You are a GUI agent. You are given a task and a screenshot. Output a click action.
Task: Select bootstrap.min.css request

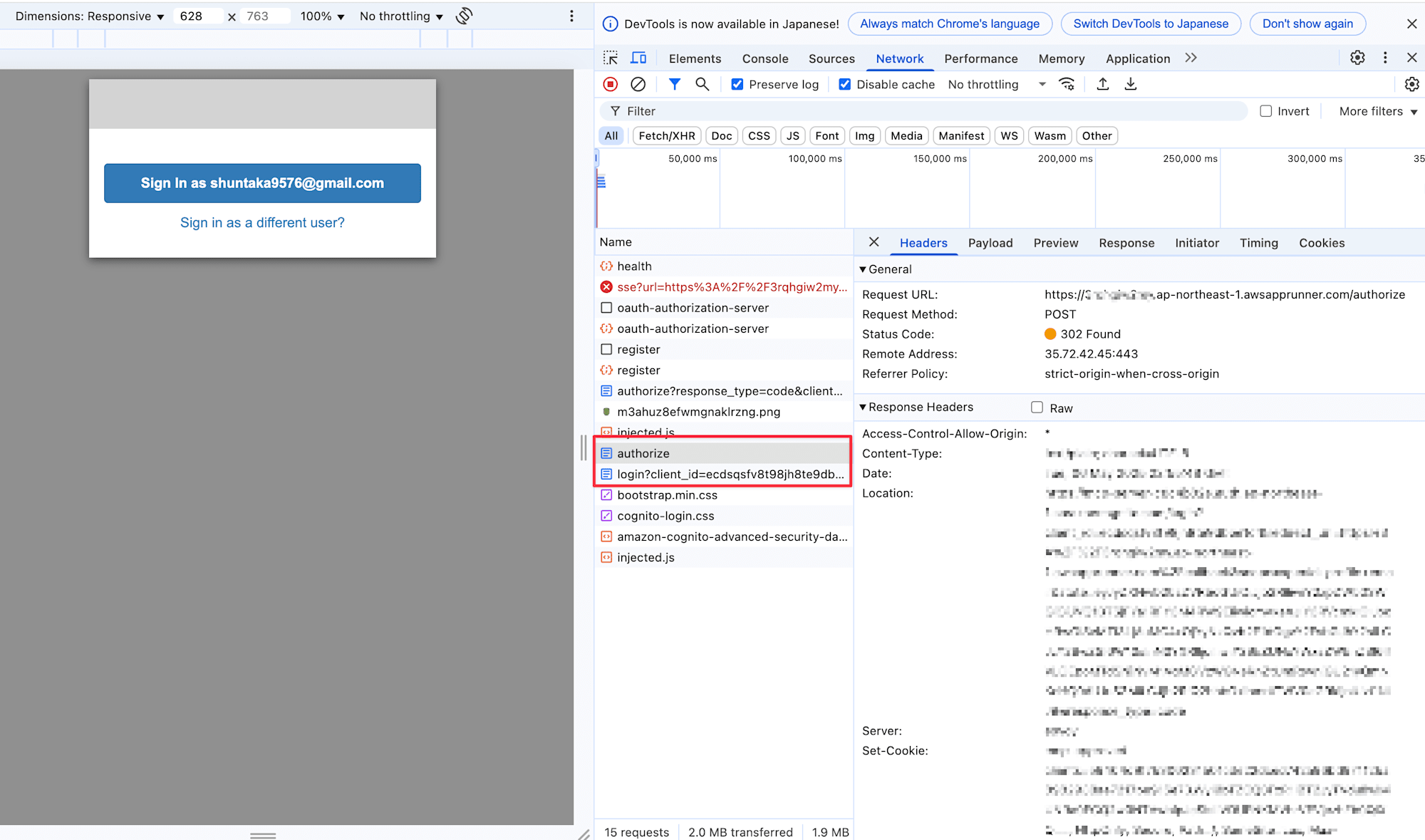(x=724, y=495)
